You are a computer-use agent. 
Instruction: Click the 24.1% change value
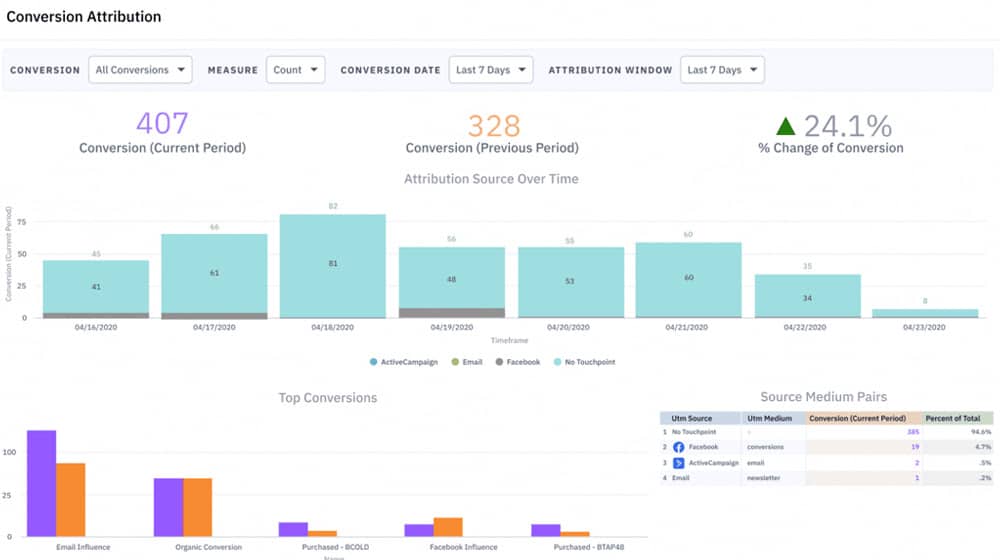[x=848, y=126]
